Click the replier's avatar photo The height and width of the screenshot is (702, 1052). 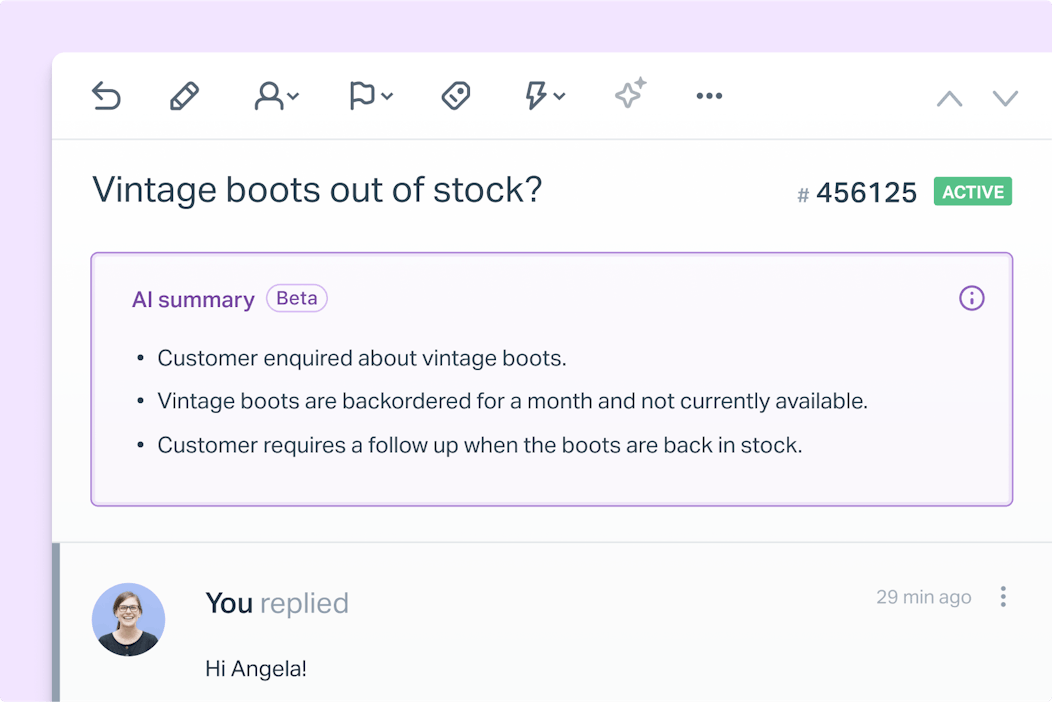[x=128, y=619]
